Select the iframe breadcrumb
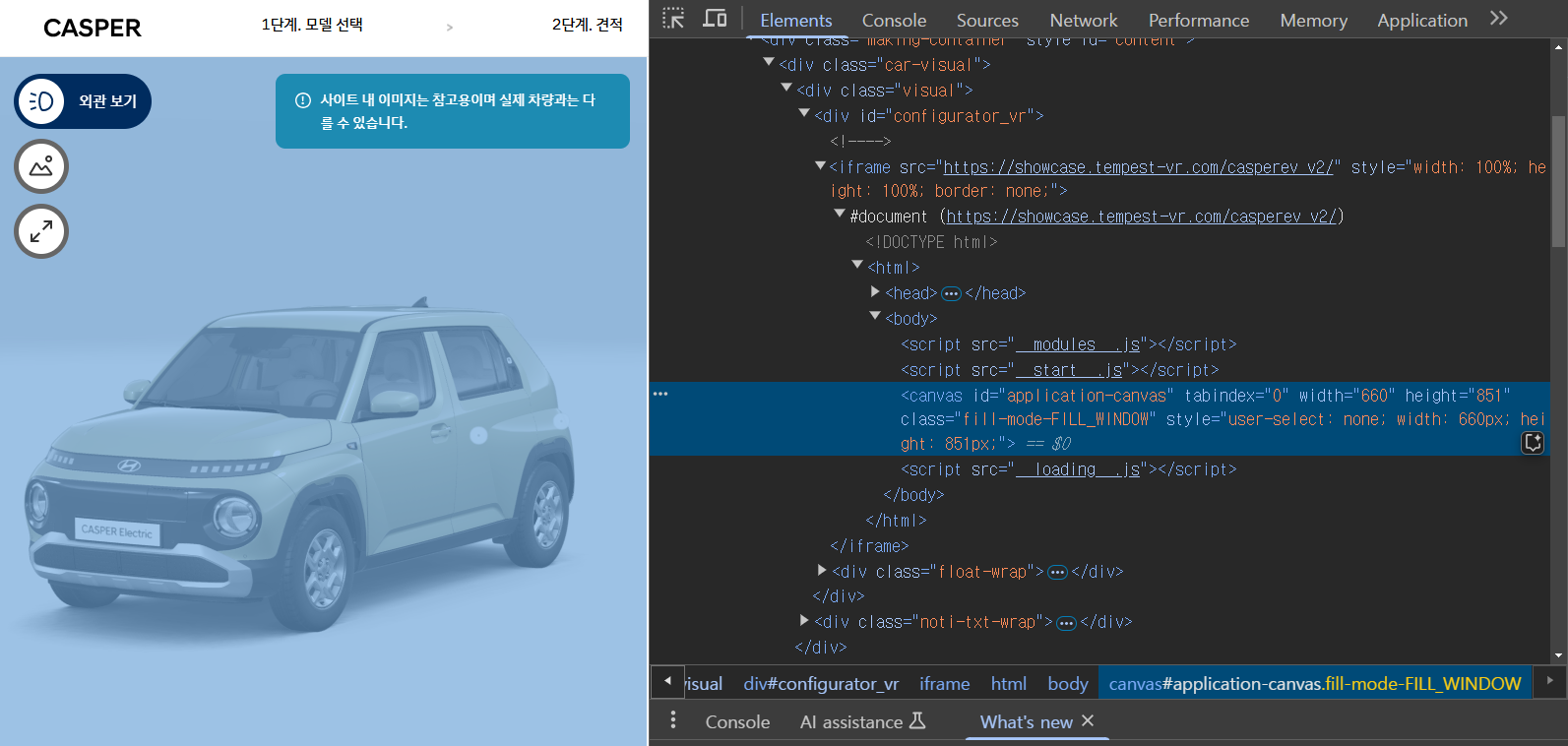Screen dimensions: 1568x746 coord(945,683)
